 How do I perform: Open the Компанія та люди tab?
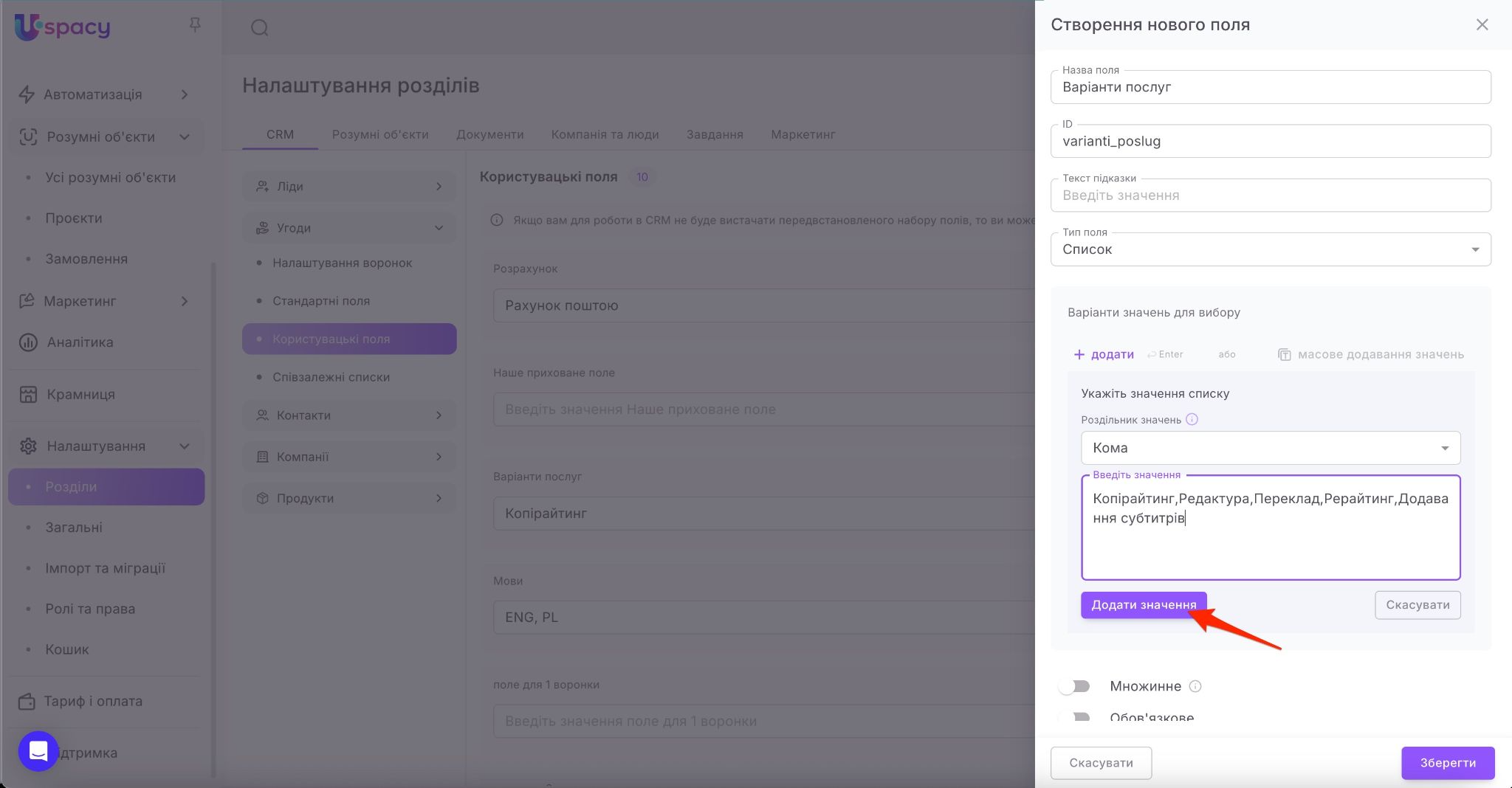coord(605,134)
